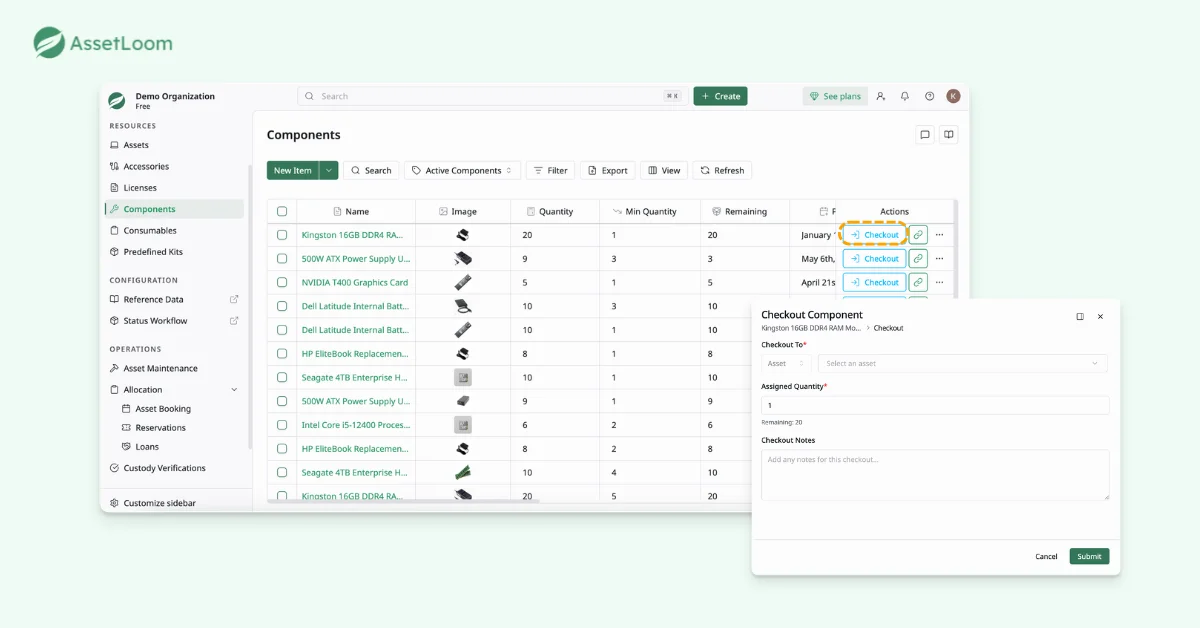Viewport: 1200px width, 628px height.
Task: Click the Create button
Action: (x=720, y=96)
